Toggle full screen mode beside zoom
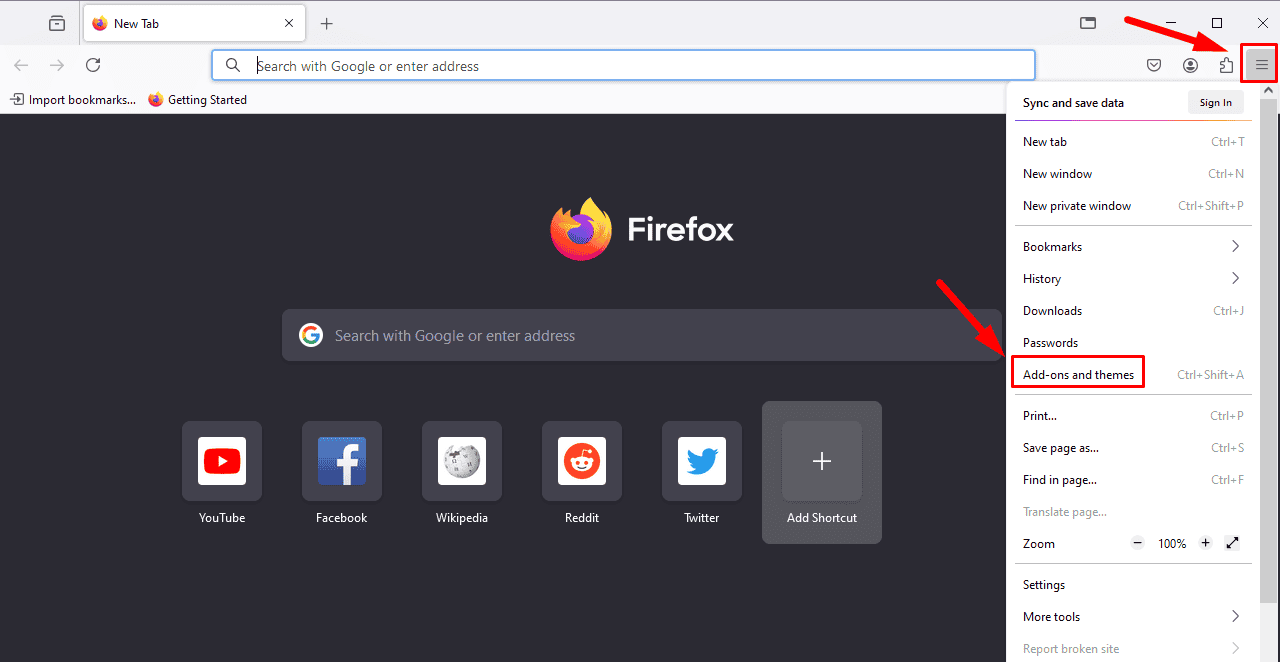 tap(1233, 543)
